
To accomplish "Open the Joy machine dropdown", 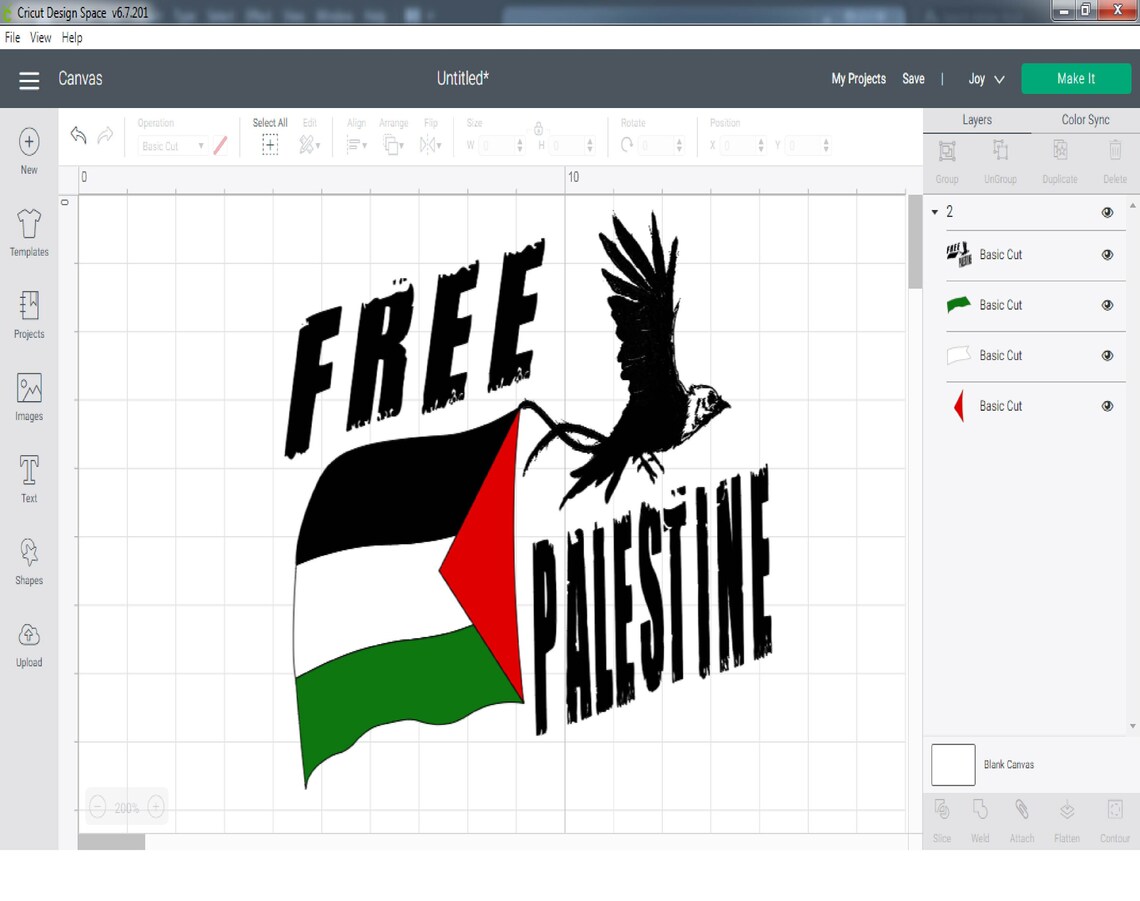I will pos(985,79).
